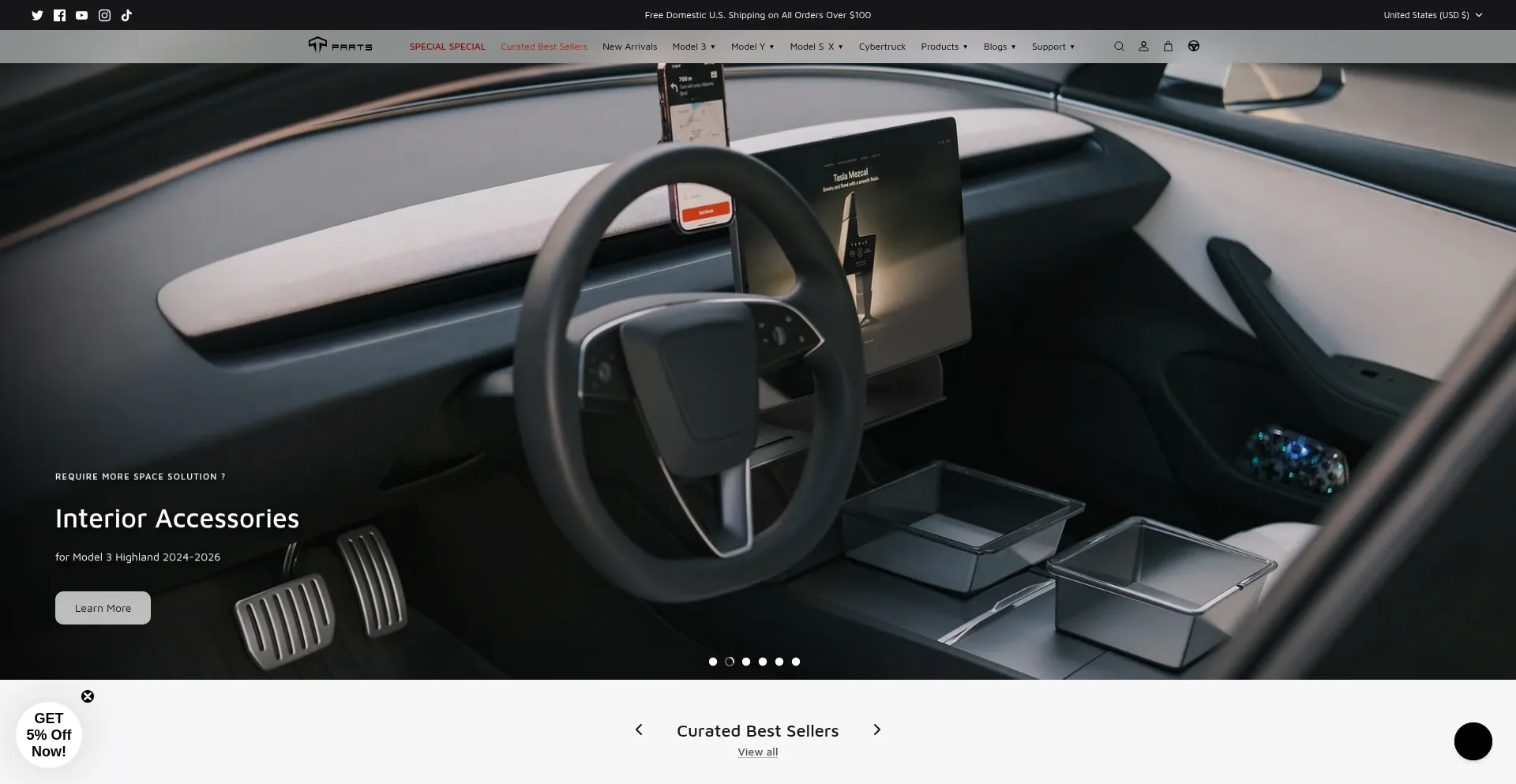The height and width of the screenshot is (784, 1516).
Task: Expand the Products dropdown menu
Action: tap(944, 47)
